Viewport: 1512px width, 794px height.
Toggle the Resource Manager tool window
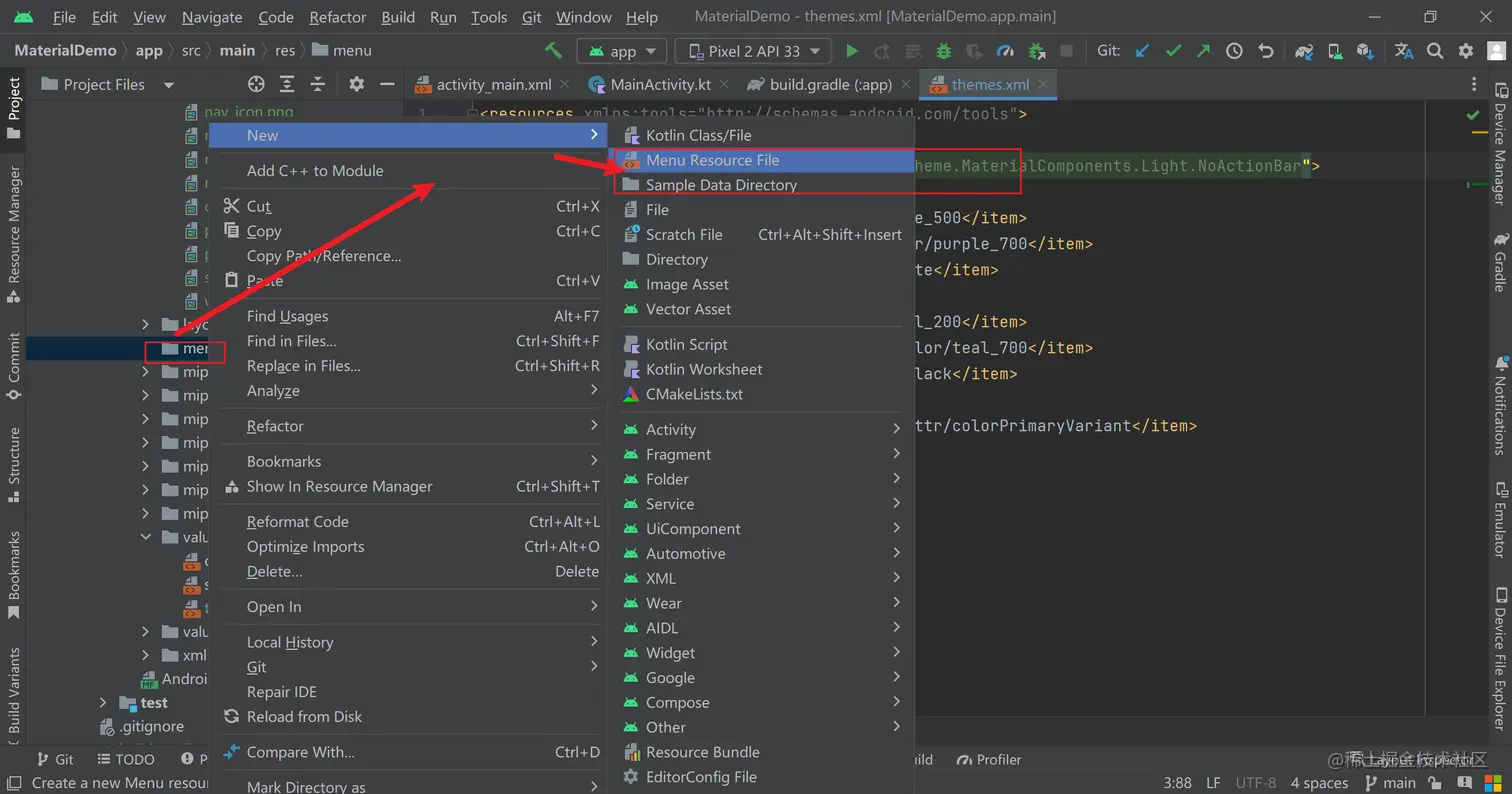14,234
